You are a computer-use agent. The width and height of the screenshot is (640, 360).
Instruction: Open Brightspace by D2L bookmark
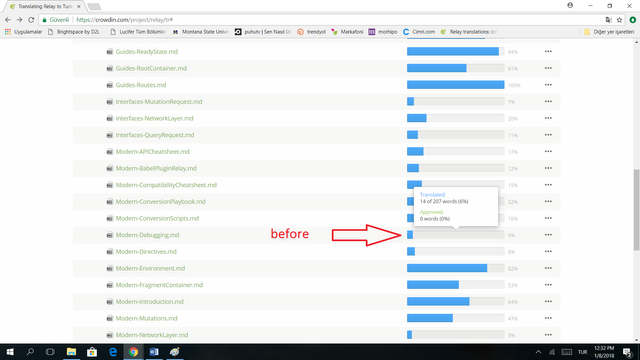[x=75, y=32]
